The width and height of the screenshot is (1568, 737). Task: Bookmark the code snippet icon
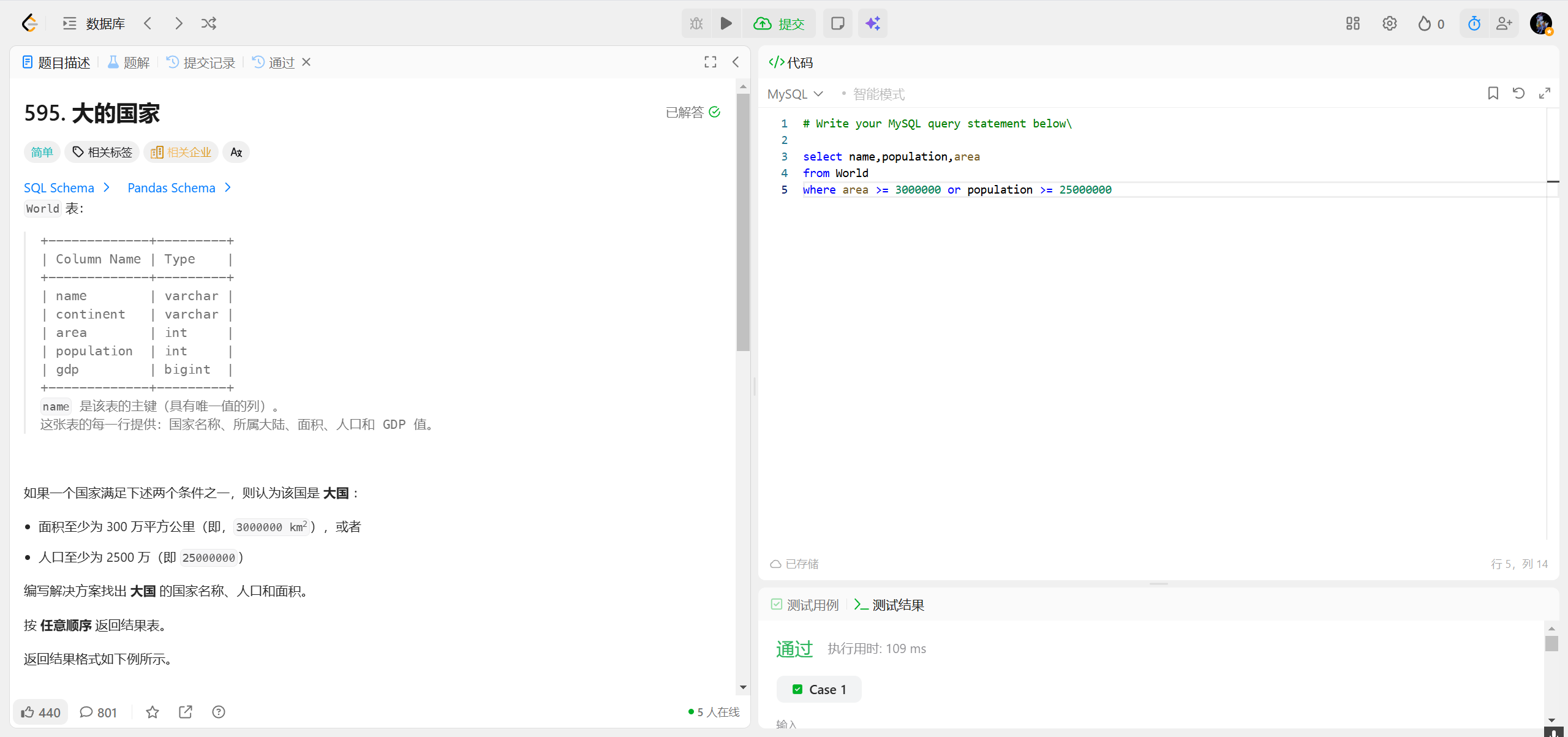pos(1493,93)
